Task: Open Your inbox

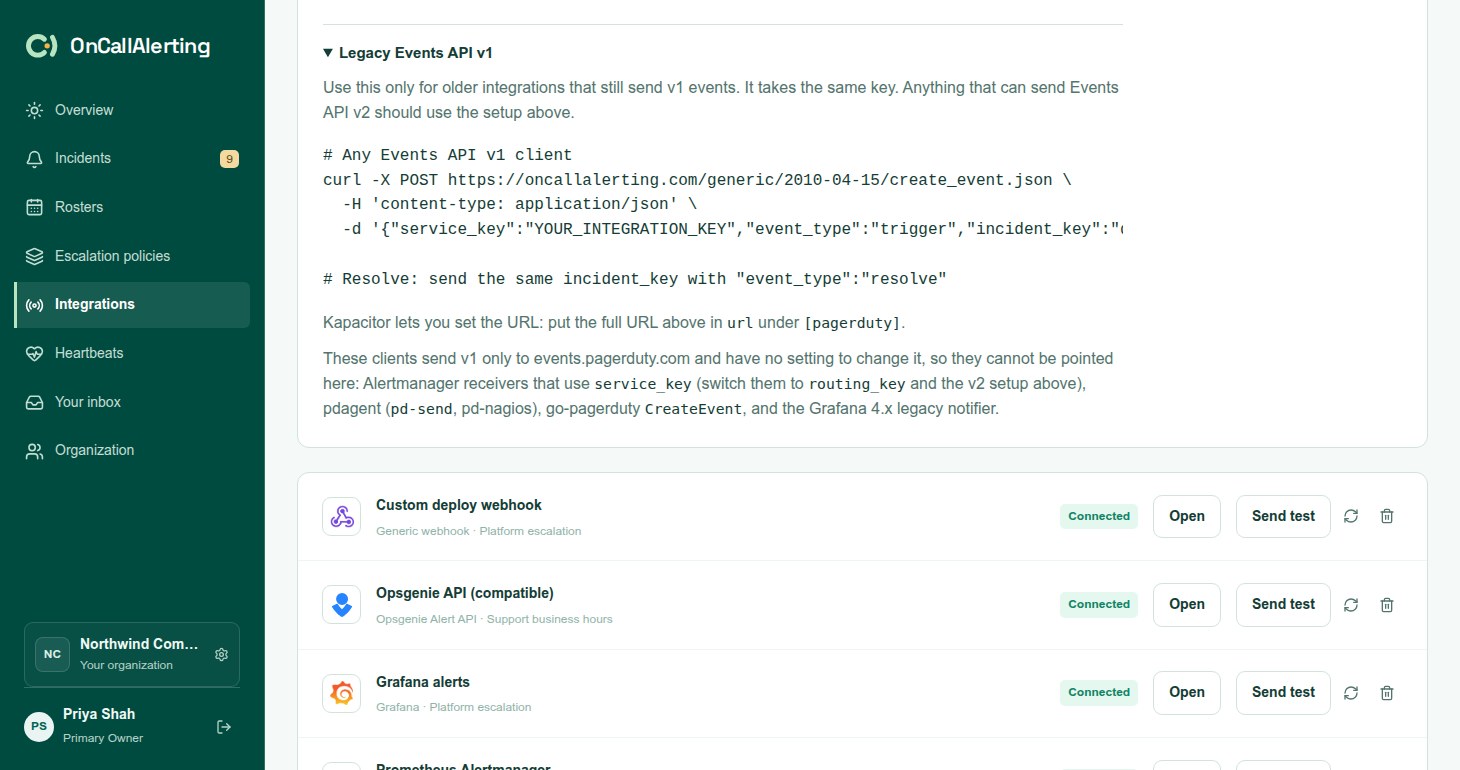Action: pos(132,402)
